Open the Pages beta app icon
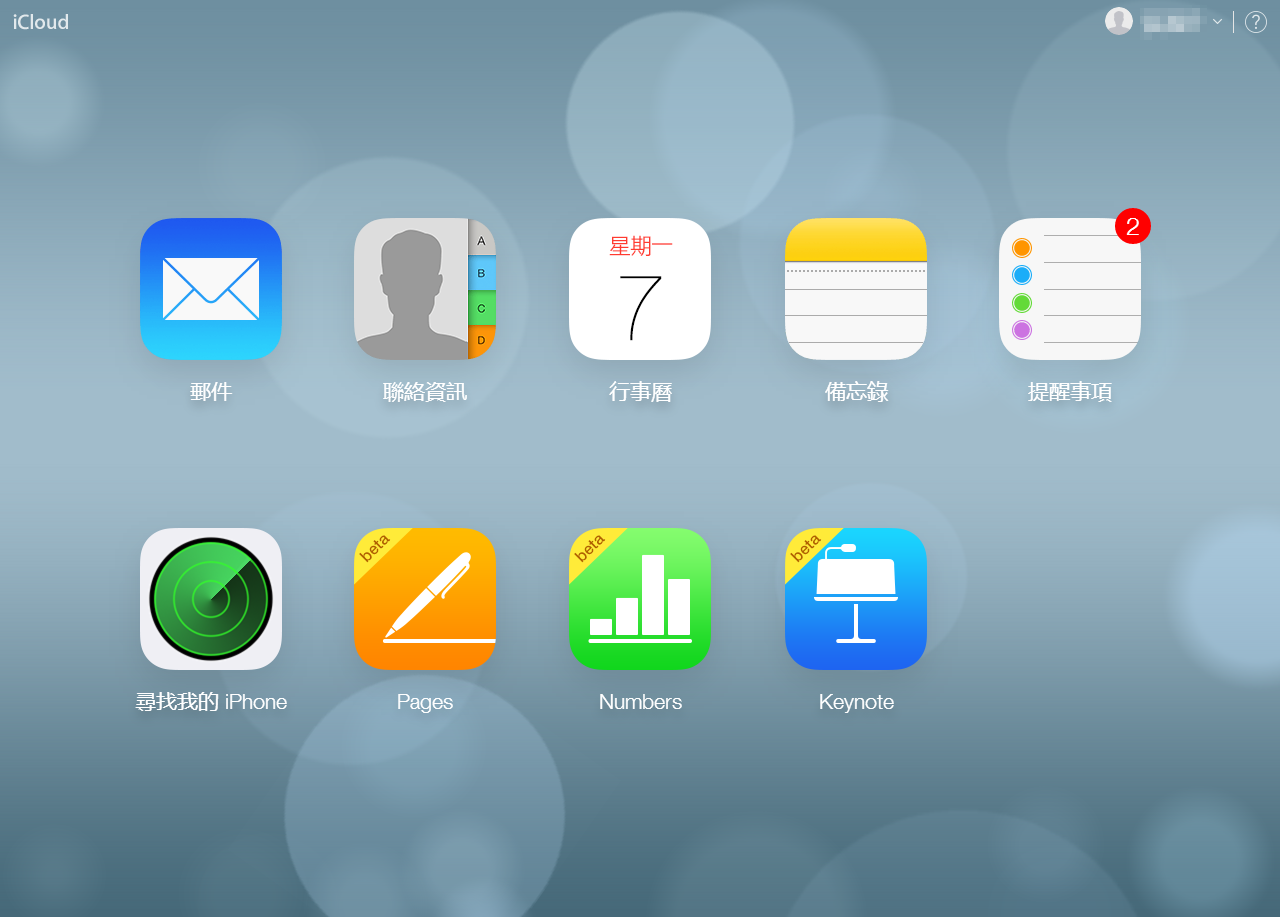 click(425, 599)
